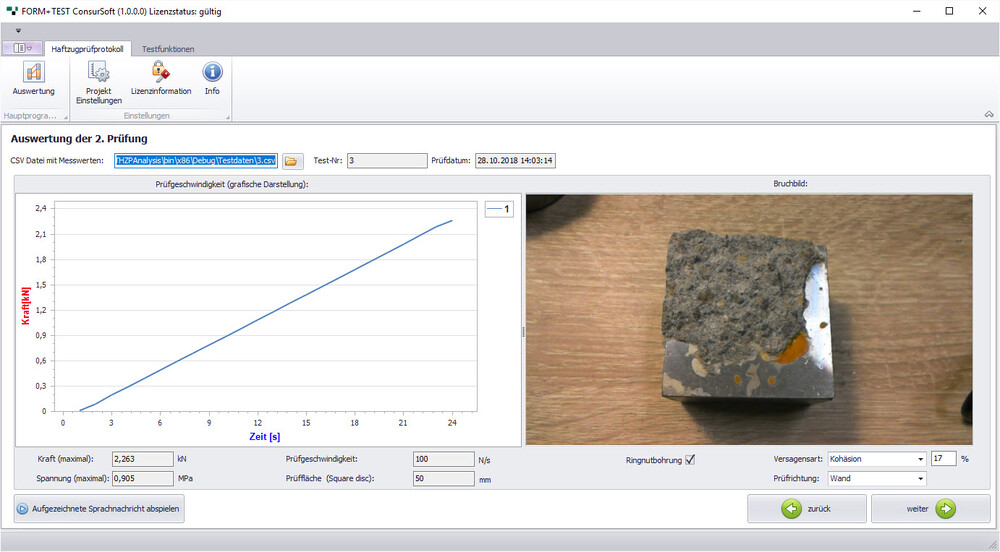1000x552 pixels.
Task: Click the Versagensart percentage field
Action: (x=943, y=459)
